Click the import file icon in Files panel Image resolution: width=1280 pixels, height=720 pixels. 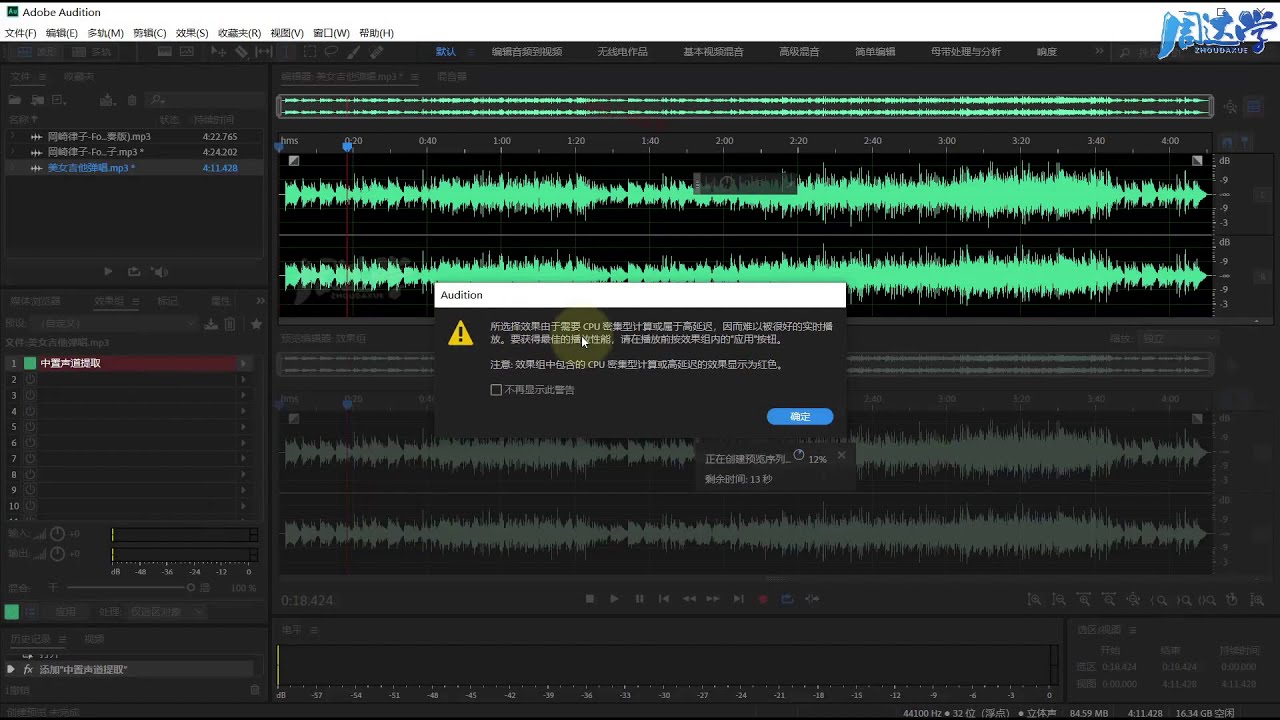37,99
